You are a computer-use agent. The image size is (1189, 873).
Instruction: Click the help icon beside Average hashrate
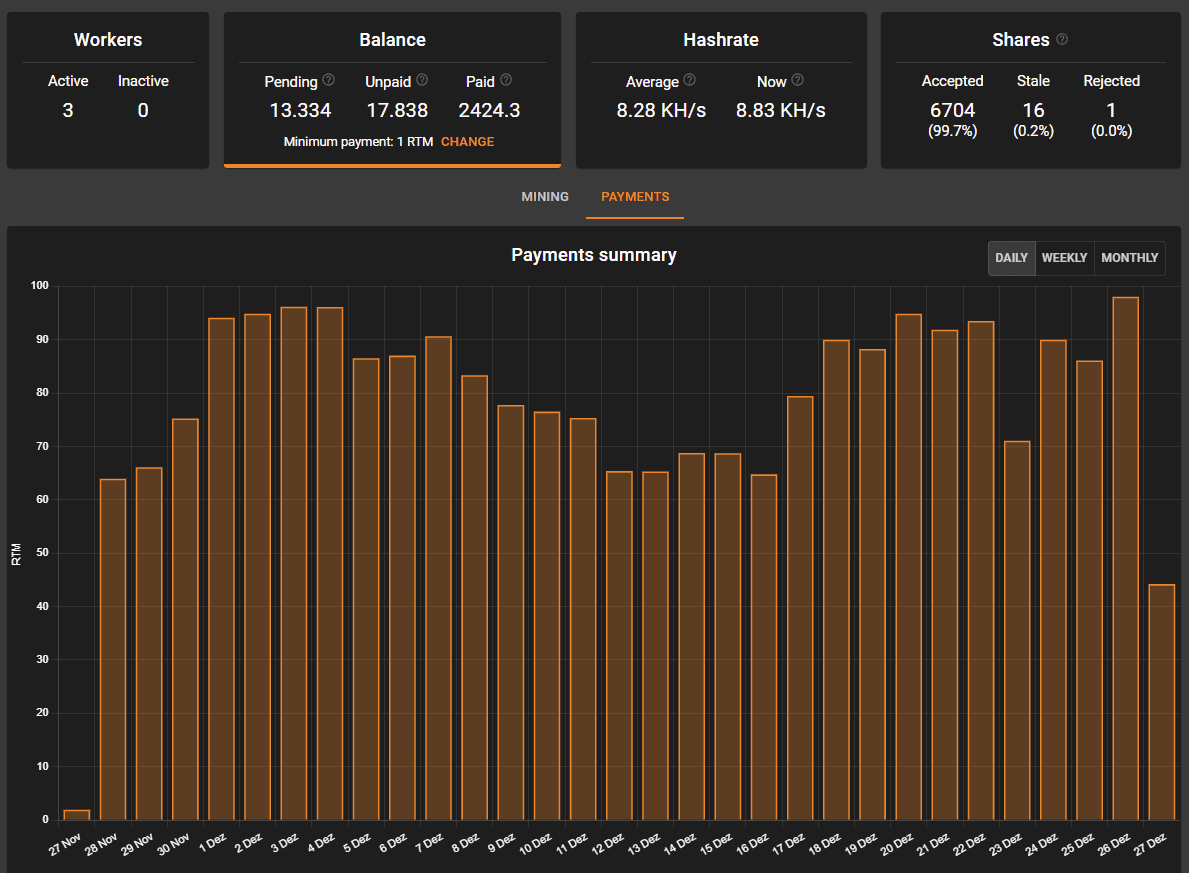(x=689, y=80)
